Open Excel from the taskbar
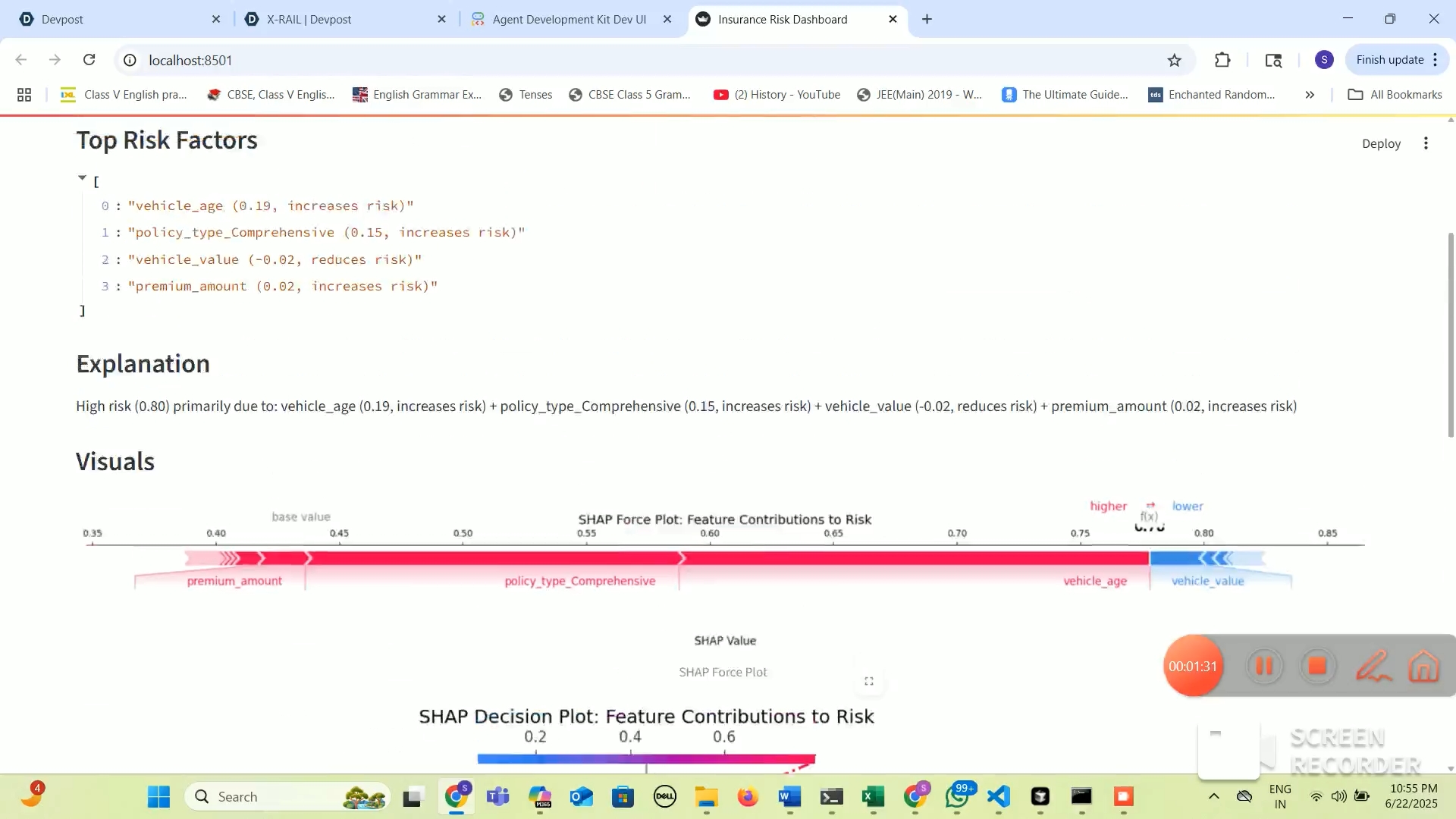The image size is (1456, 819). point(873,796)
